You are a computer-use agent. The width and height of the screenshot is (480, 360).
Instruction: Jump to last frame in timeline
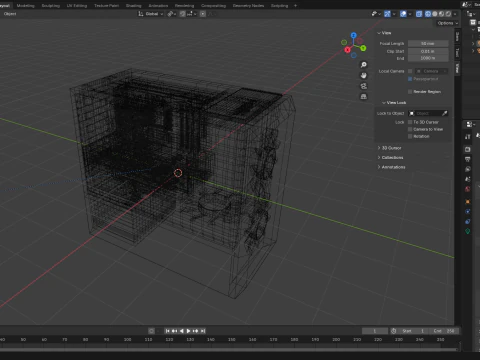203,331
